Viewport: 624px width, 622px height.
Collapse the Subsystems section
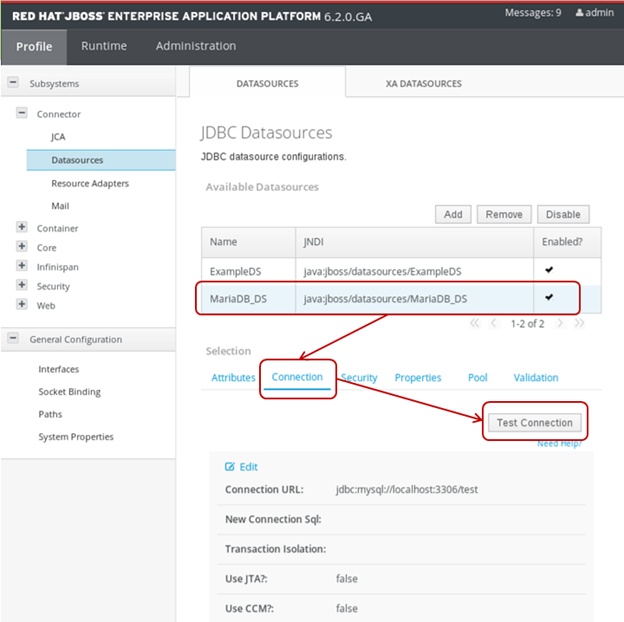[x=13, y=84]
